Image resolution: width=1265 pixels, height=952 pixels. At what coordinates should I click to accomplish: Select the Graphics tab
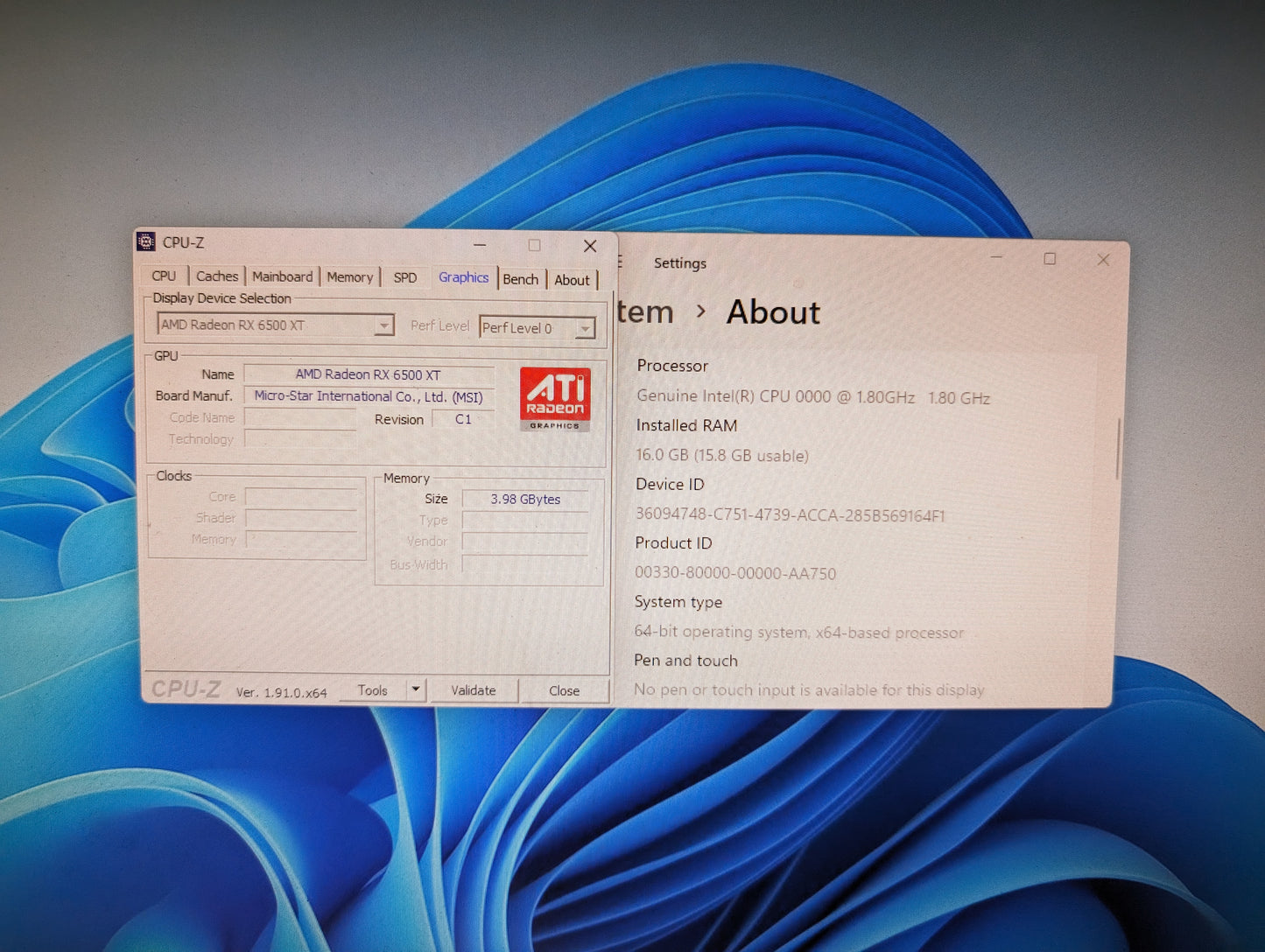tap(463, 277)
